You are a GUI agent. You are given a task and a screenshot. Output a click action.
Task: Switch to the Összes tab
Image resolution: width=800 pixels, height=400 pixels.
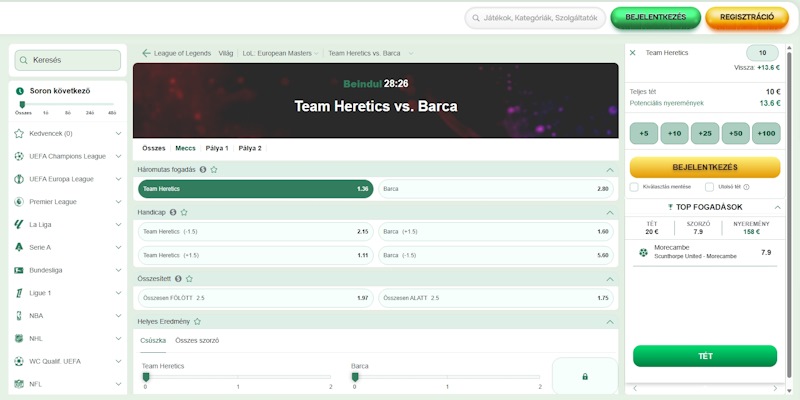click(x=154, y=148)
